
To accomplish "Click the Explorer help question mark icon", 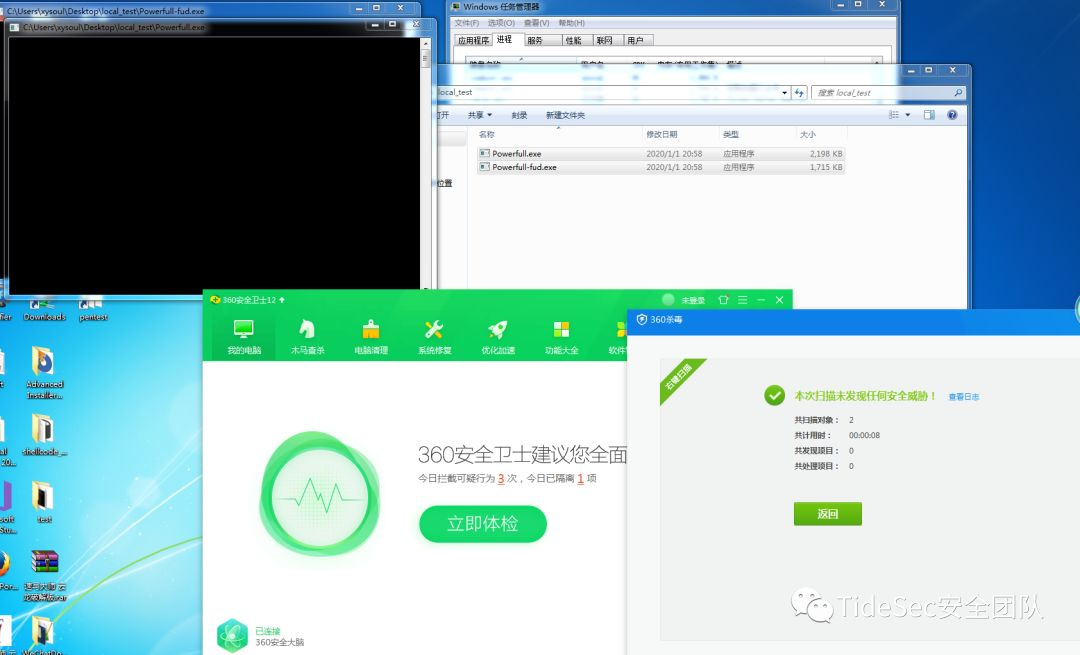I will tap(952, 115).
